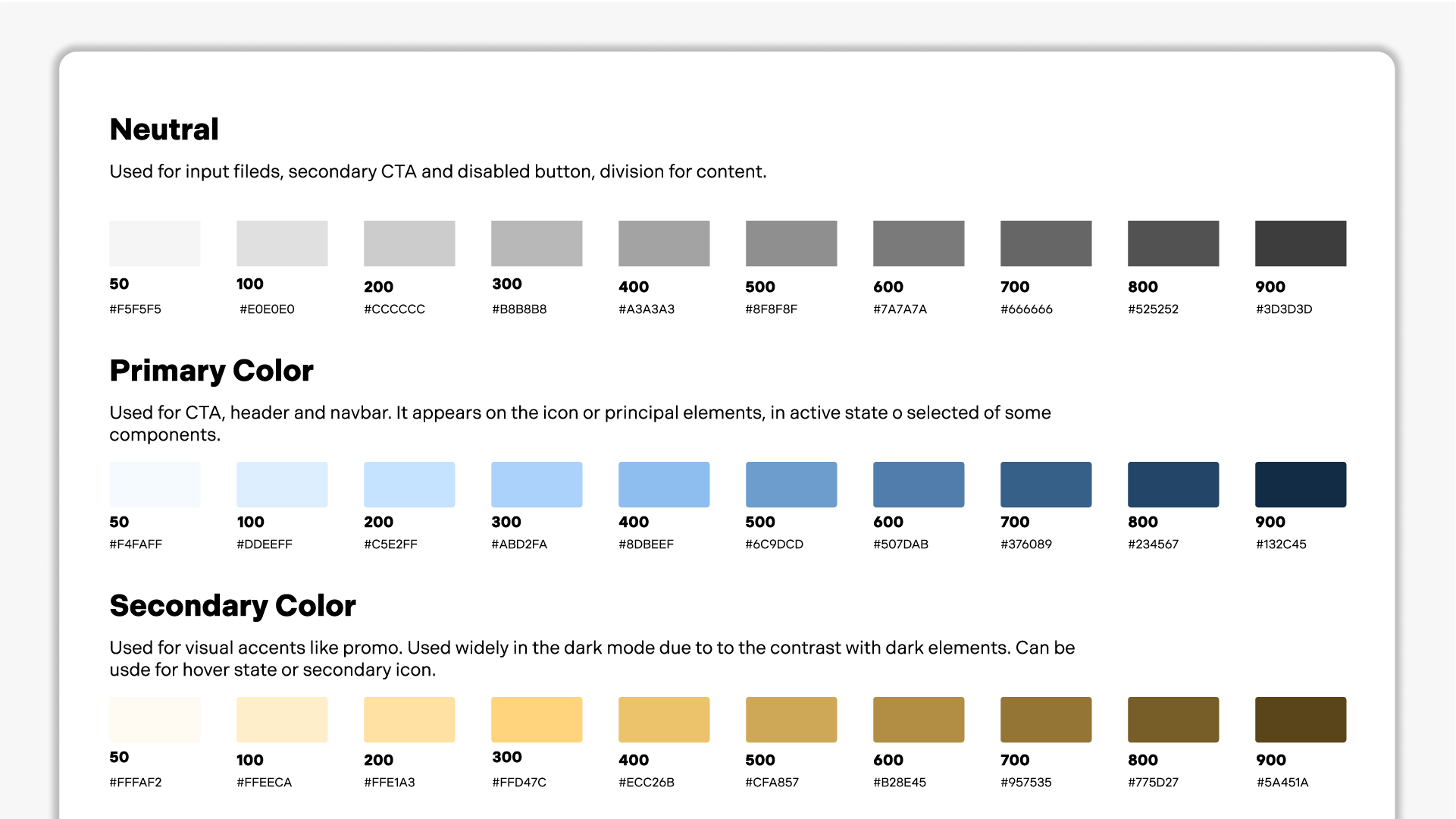Click the #3D3D3D hex code text
1456x819 pixels.
1284,309
